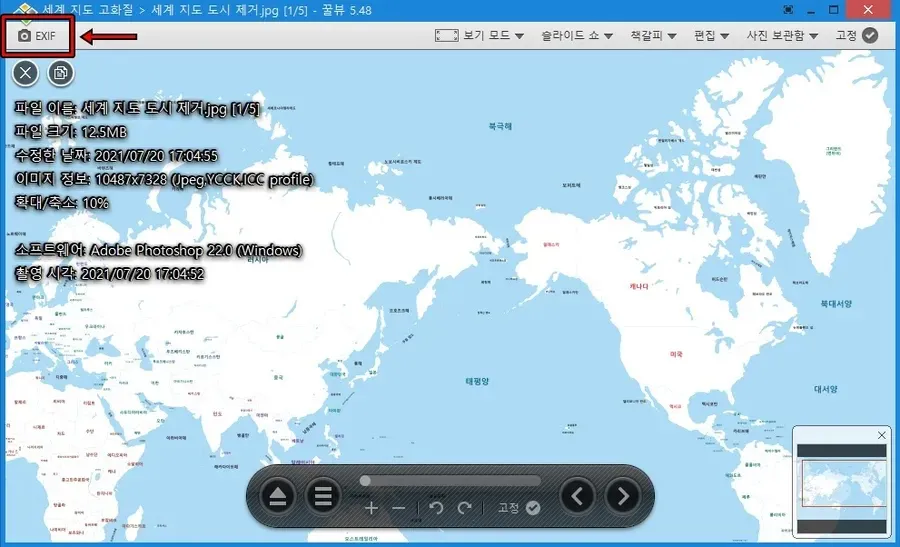
Task: Rotate image clockwise
Action: pyautogui.click(x=464, y=508)
